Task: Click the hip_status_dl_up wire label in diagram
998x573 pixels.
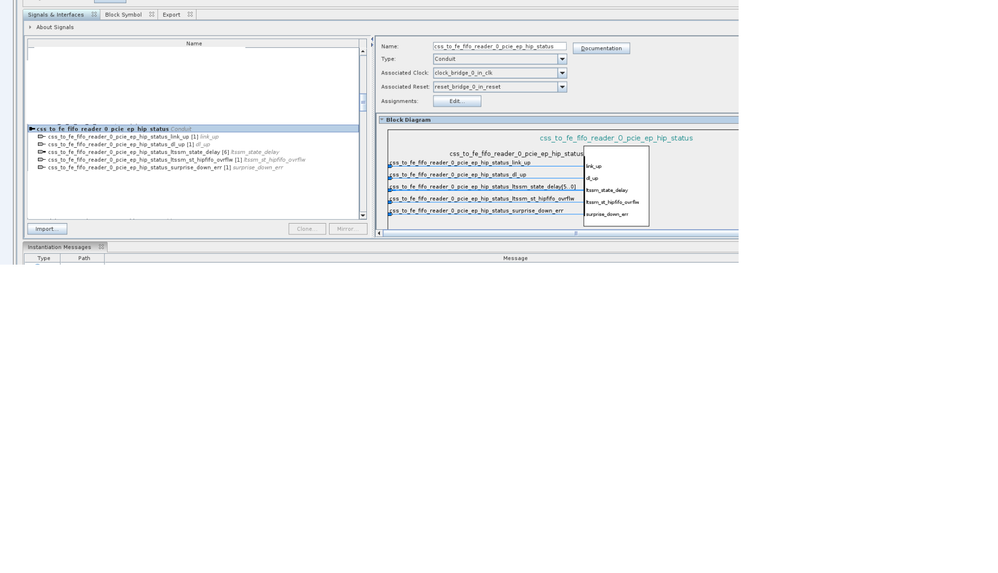Action: (458, 174)
